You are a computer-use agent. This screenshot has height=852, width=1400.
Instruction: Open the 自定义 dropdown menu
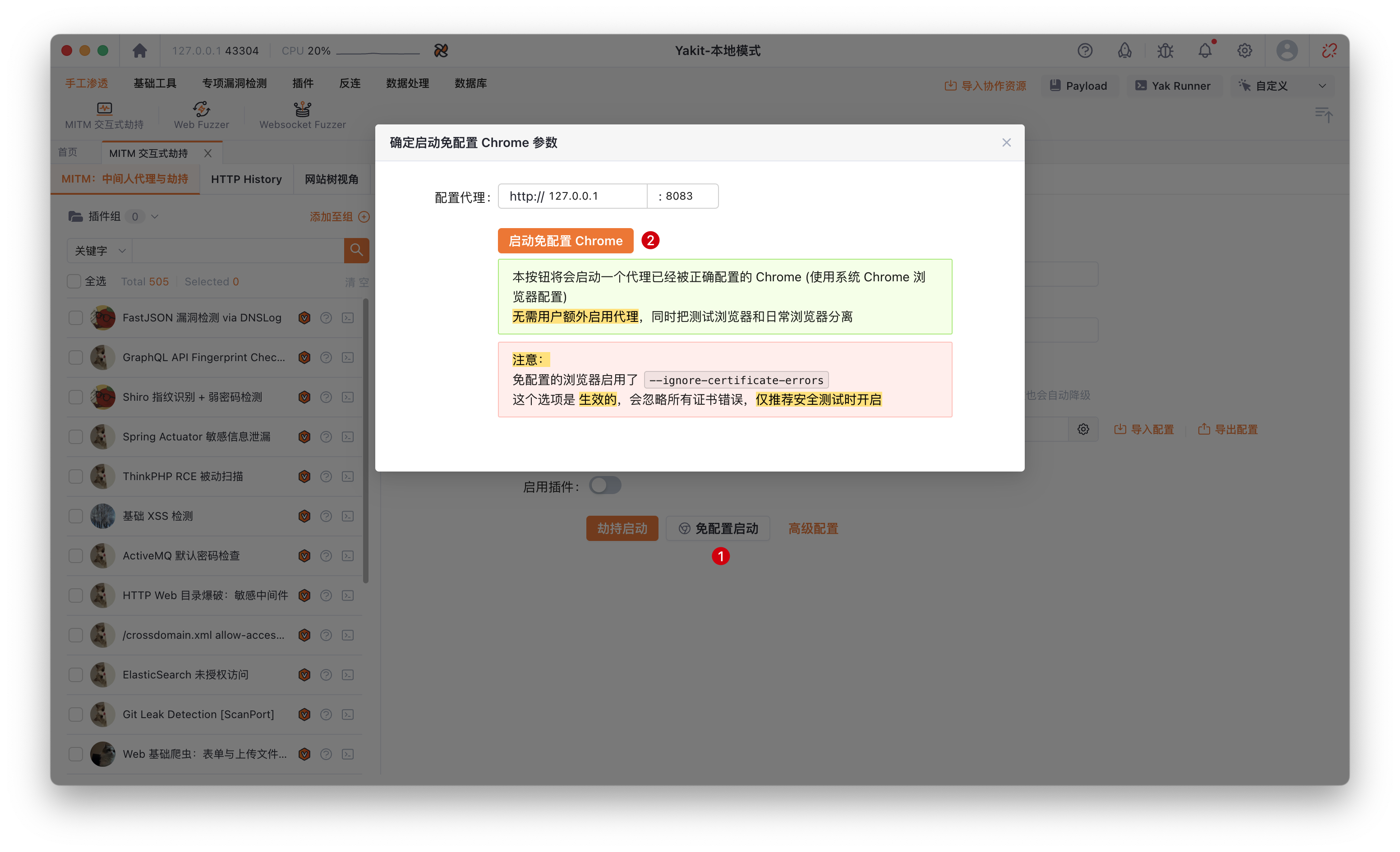click(x=1282, y=86)
